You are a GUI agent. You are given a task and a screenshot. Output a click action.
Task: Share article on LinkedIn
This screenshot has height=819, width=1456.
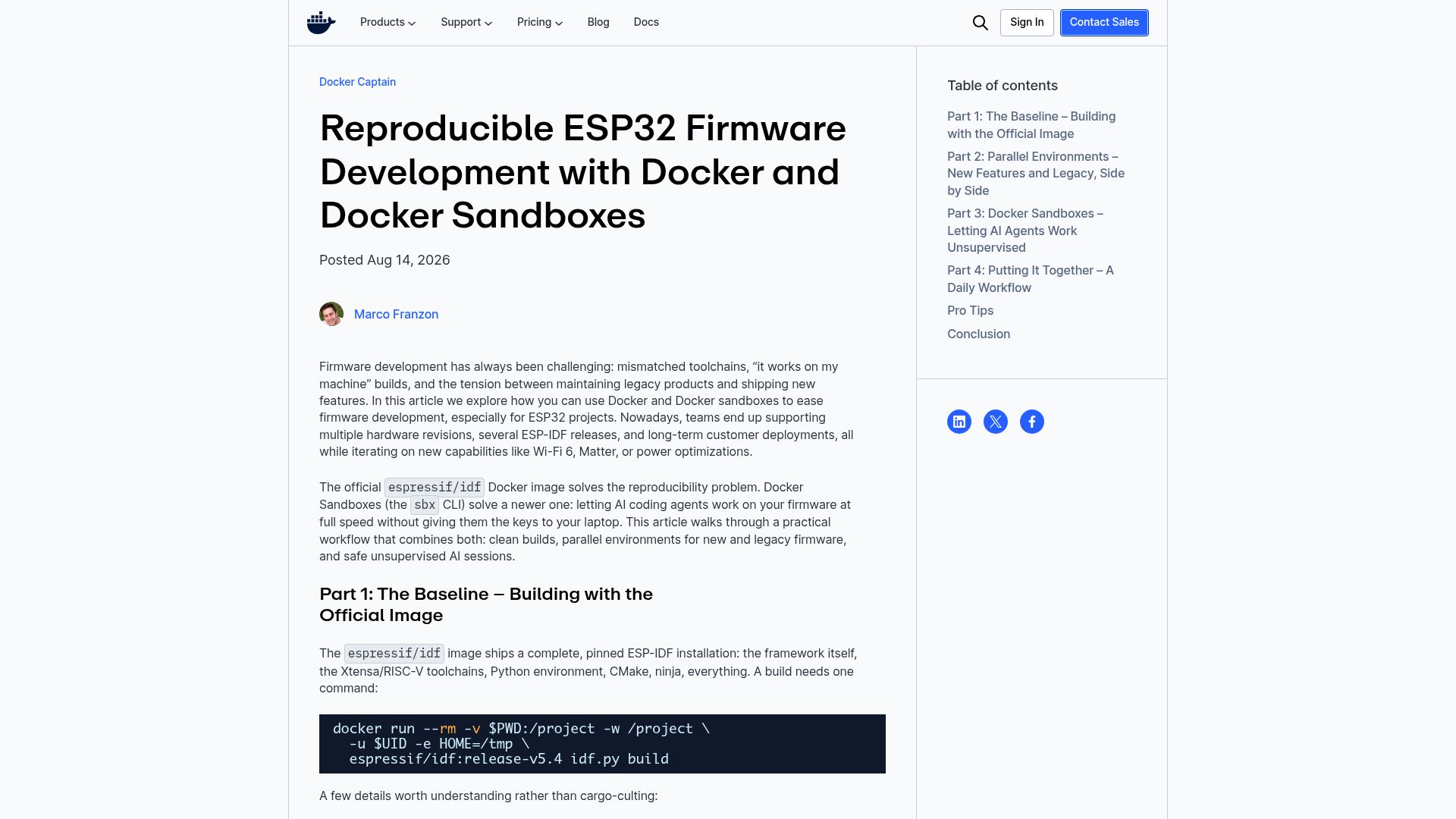(959, 422)
